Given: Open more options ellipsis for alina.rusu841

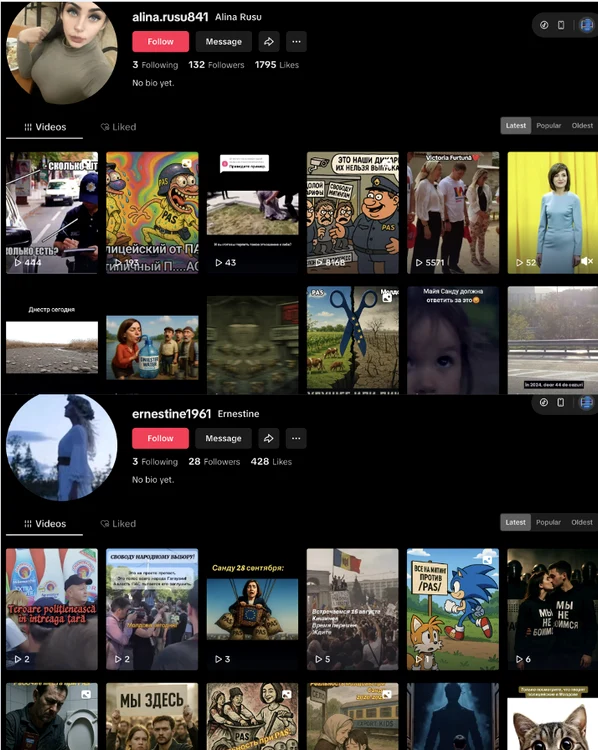Looking at the screenshot, I should 296,42.
